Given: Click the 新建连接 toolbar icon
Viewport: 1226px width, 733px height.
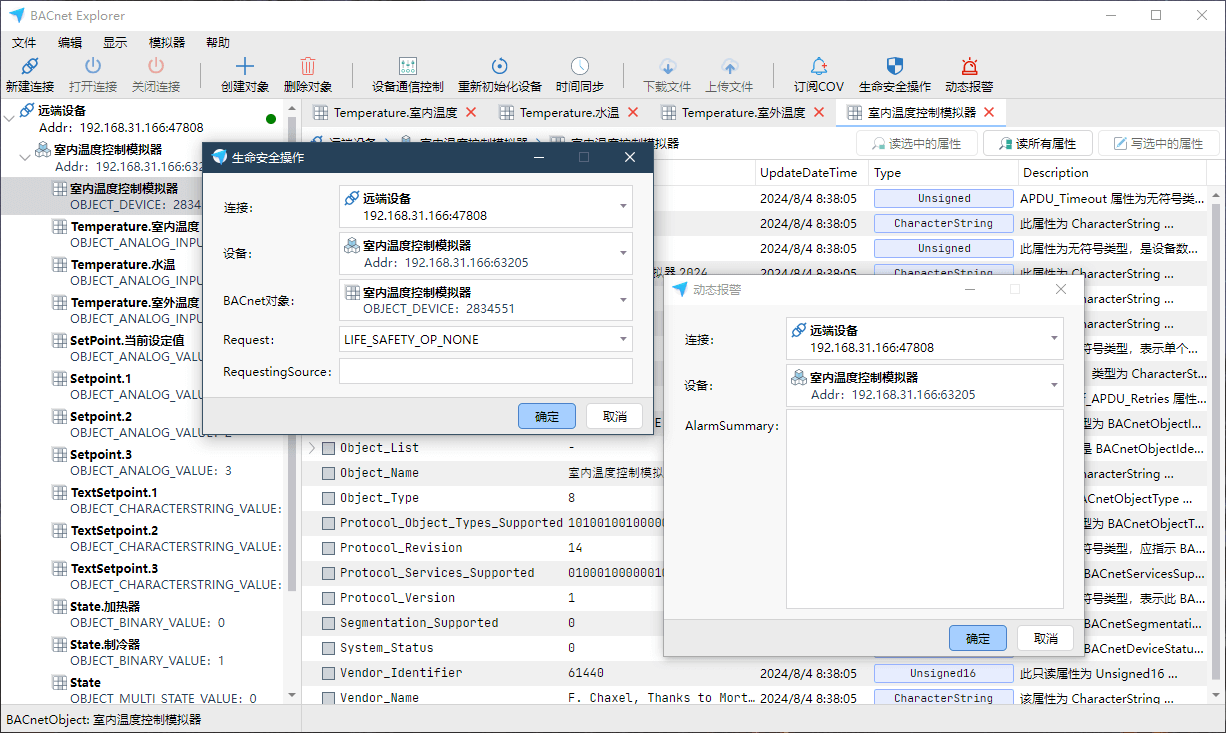Looking at the screenshot, I should tap(30, 68).
